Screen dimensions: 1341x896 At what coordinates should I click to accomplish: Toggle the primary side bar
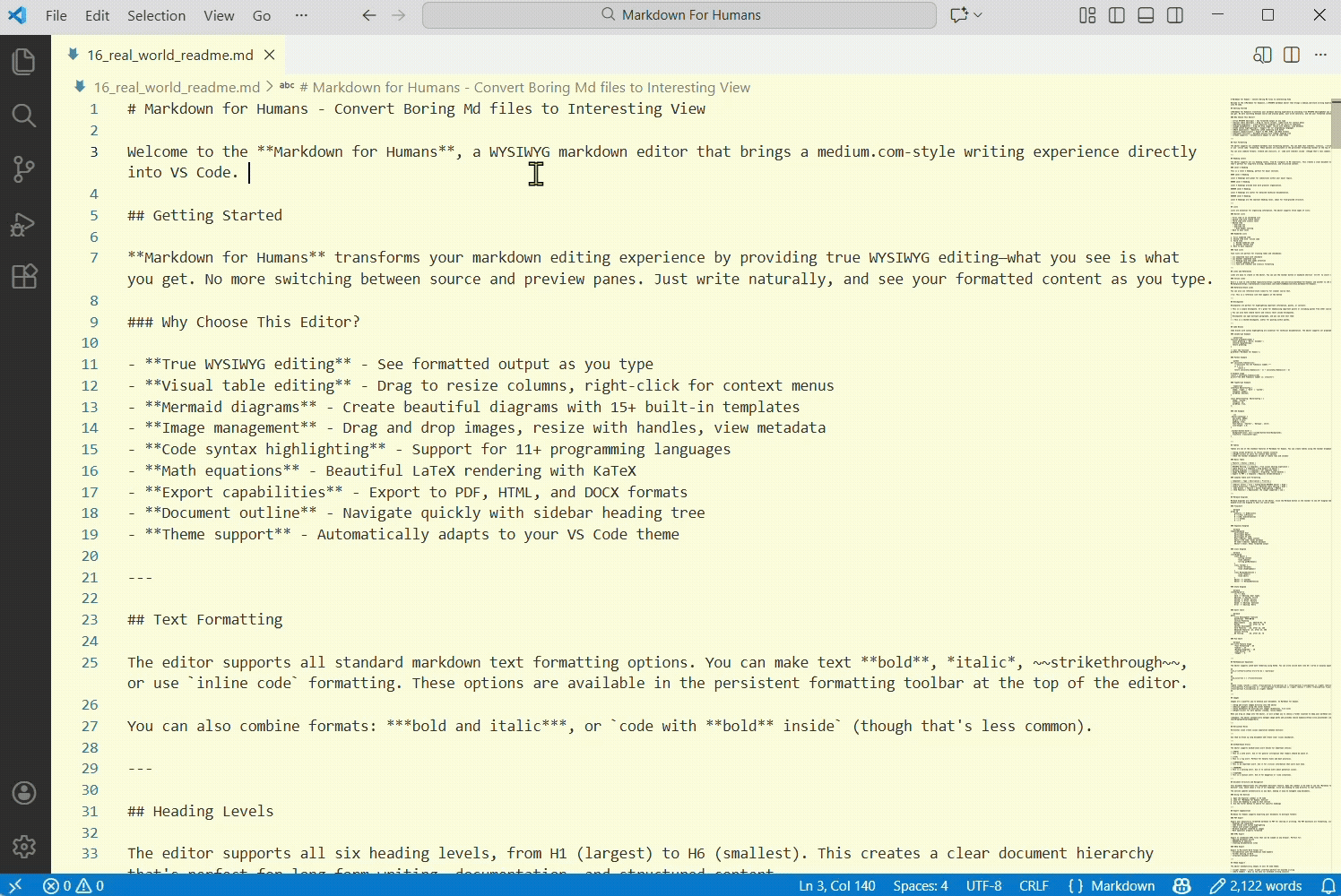pos(1117,15)
